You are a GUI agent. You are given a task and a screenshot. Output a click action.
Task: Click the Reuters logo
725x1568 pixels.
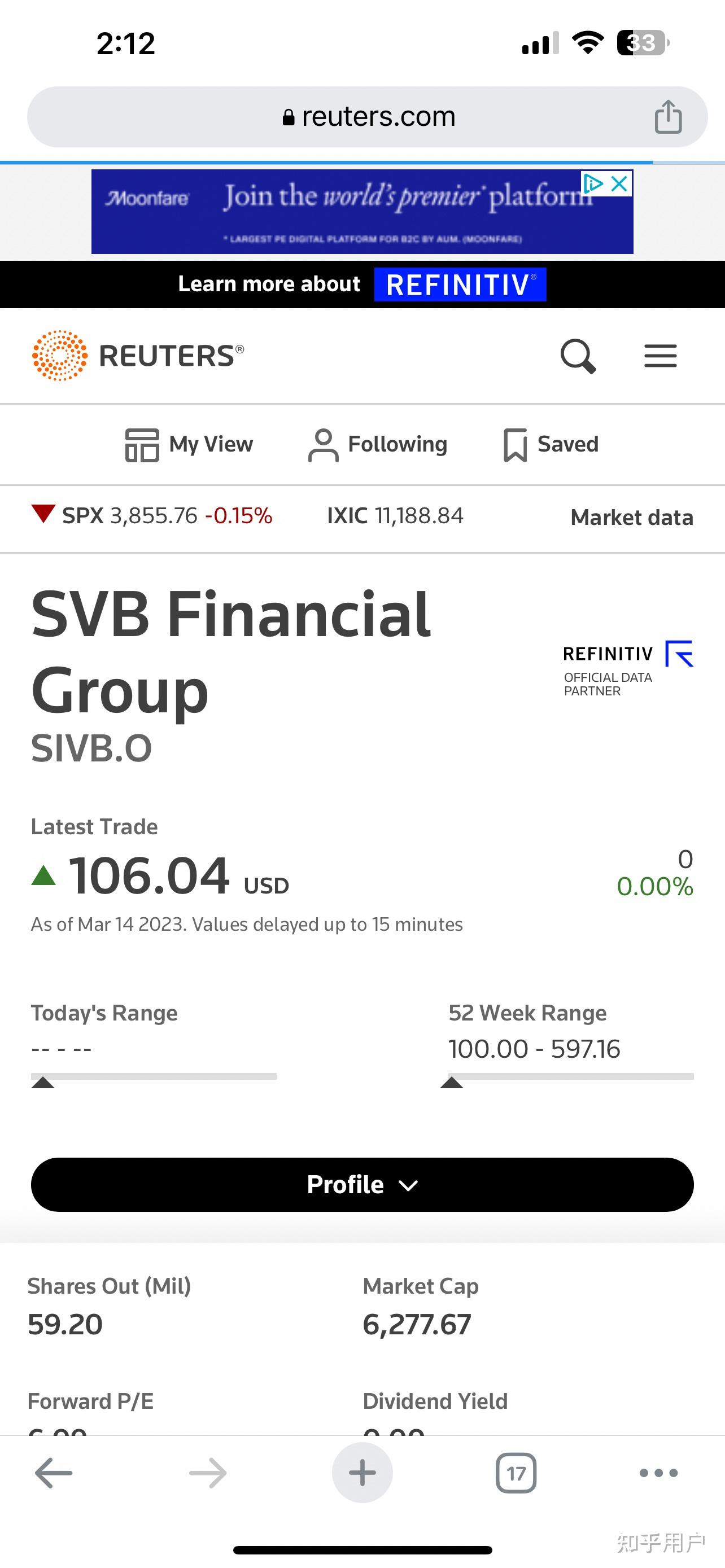(x=138, y=356)
